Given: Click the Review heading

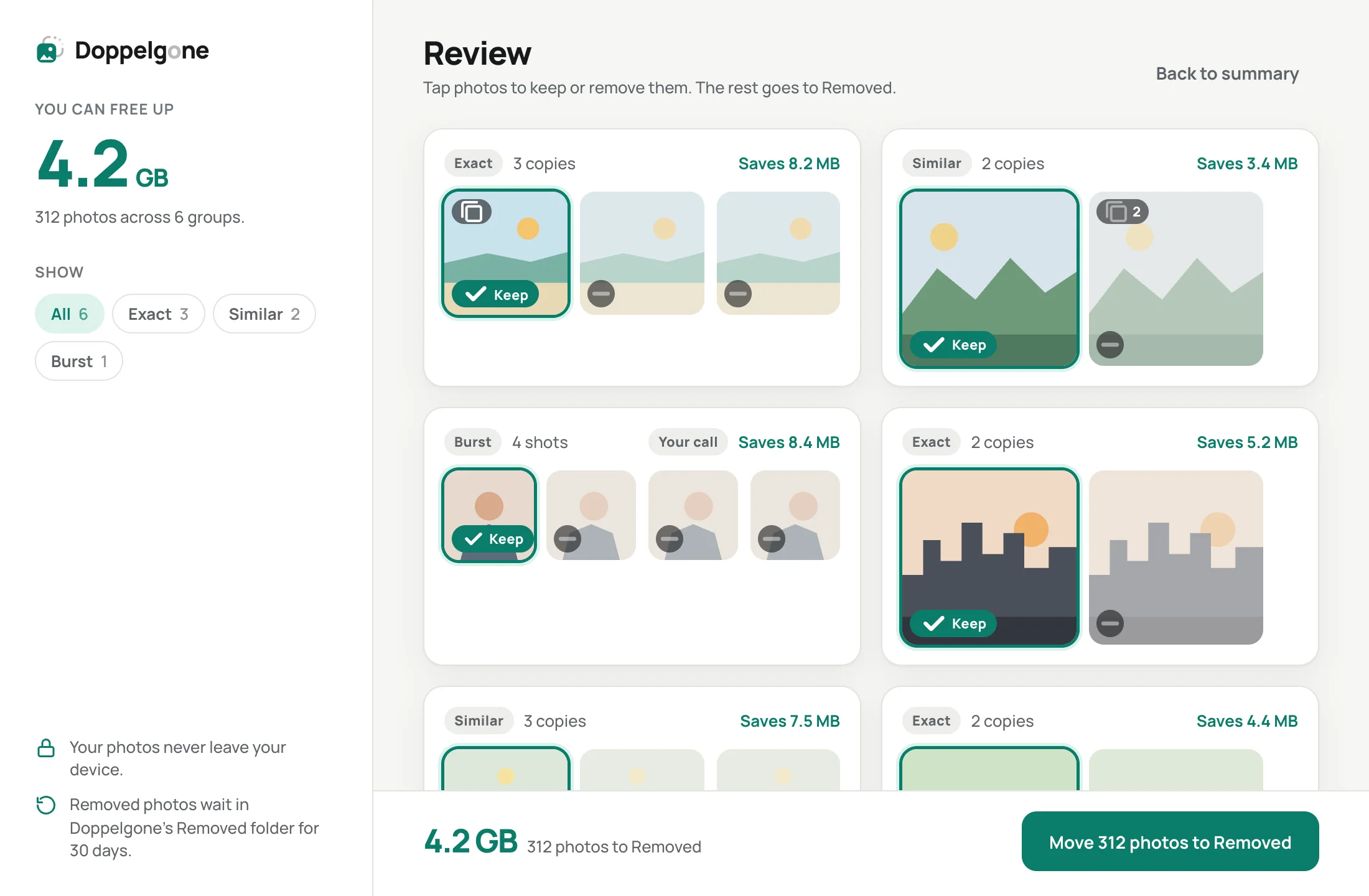Looking at the screenshot, I should point(477,53).
